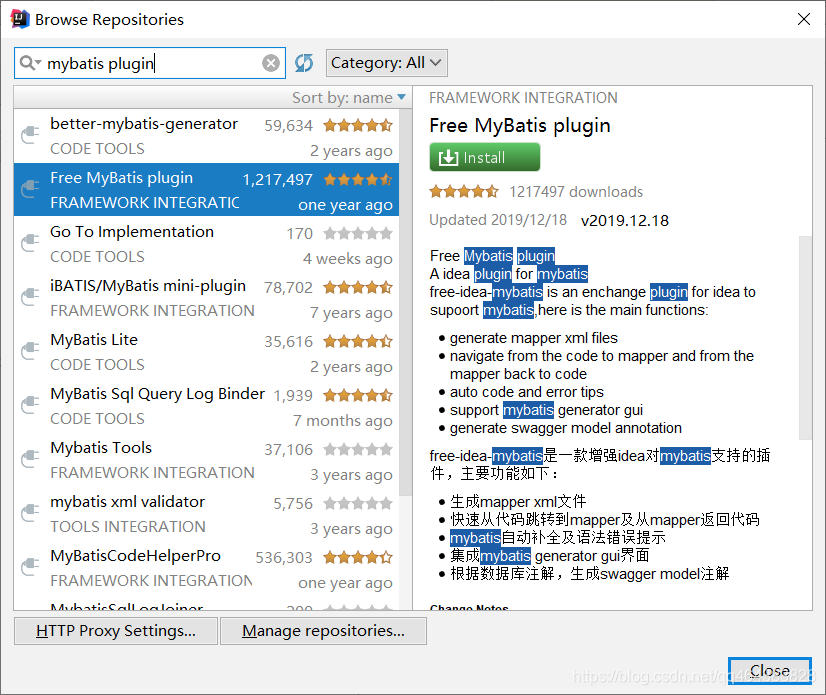Open the Sort by: name dropdown

point(349,97)
